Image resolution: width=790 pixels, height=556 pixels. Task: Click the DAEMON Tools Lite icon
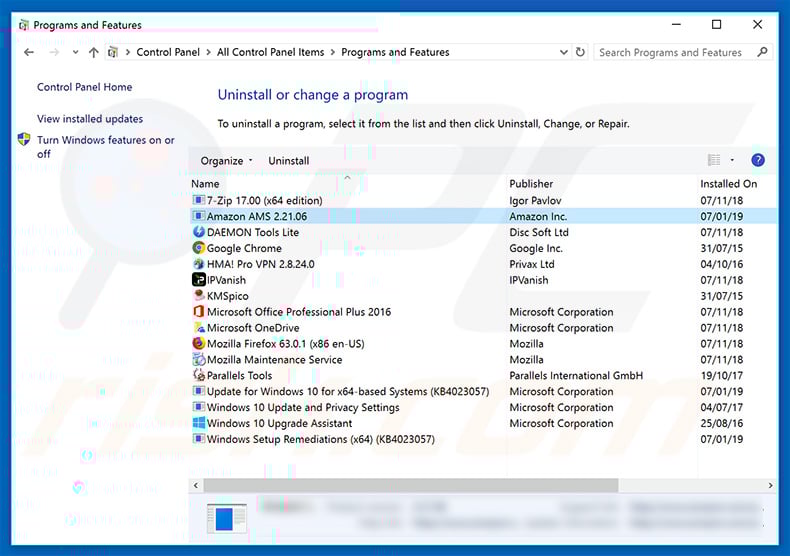click(199, 232)
